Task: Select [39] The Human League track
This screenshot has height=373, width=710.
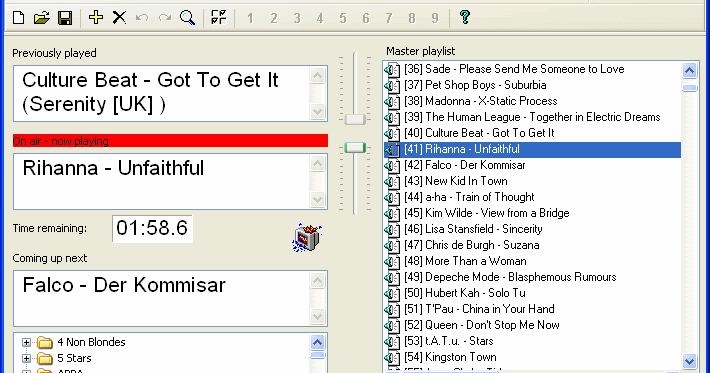Action: pyautogui.click(x=532, y=117)
